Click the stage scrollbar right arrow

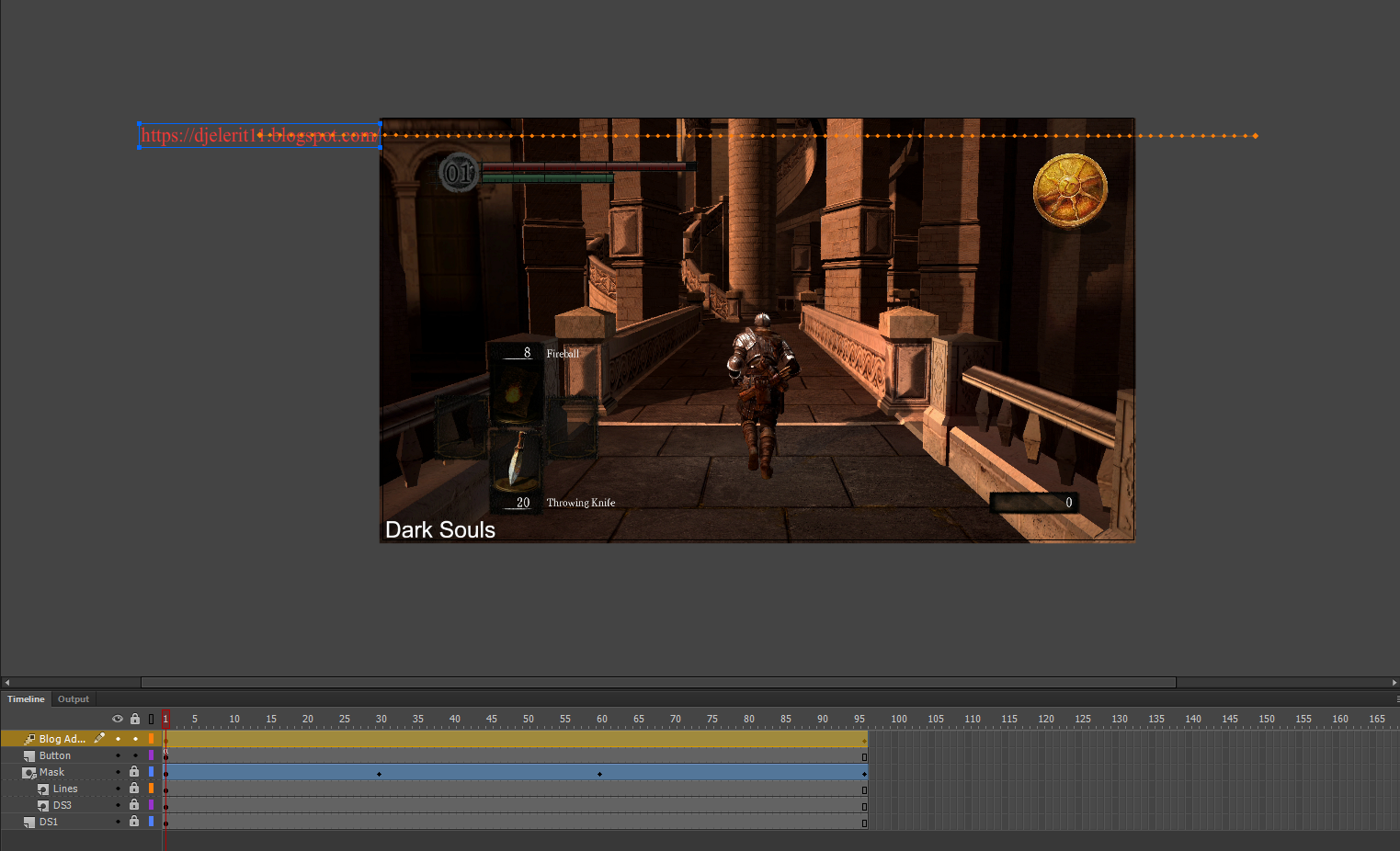click(x=1394, y=683)
